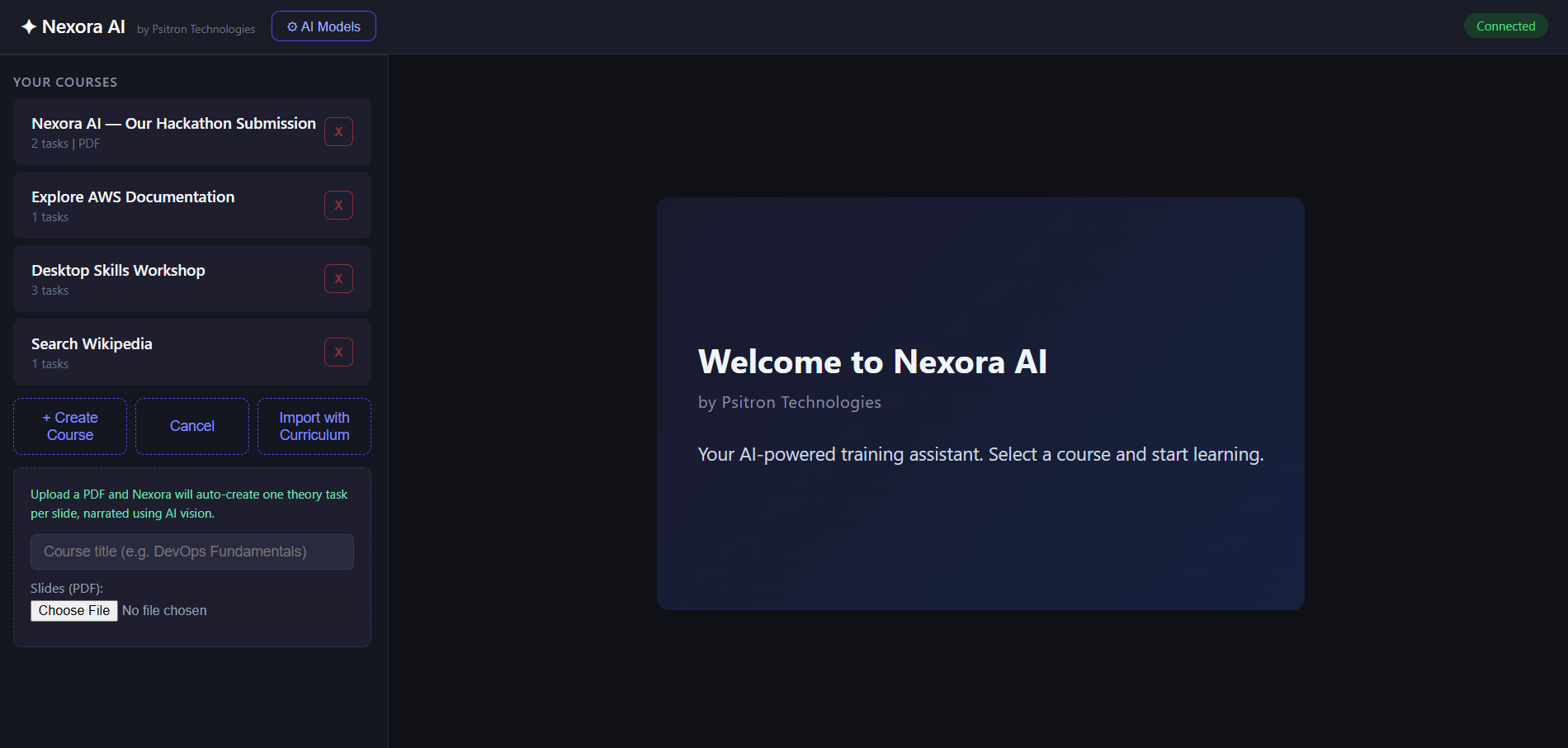Click Choose File for slides PDF

pos(74,611)
